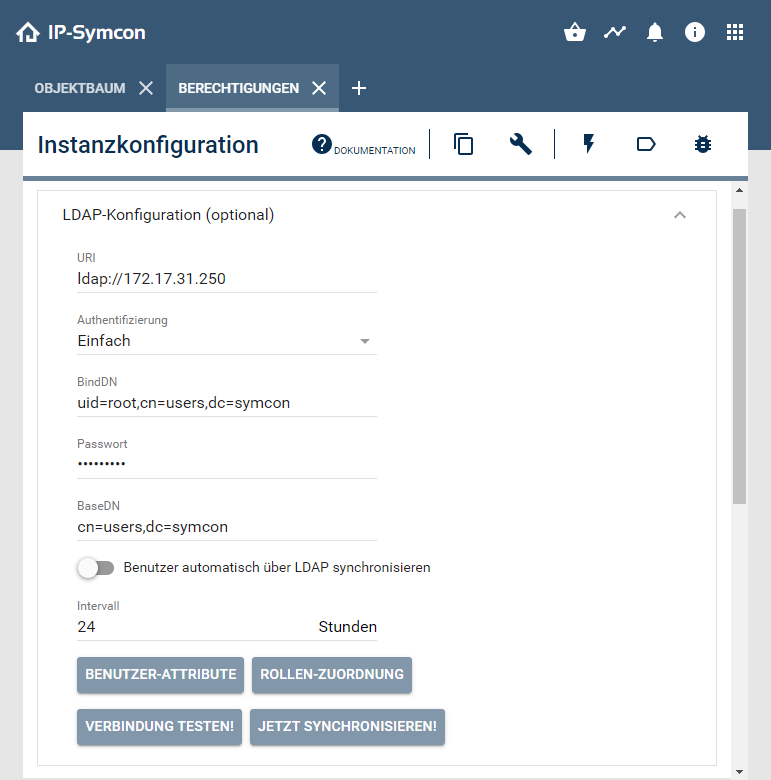Screen dimensions: 771x780
Task: Add a new tab with plus
Action: pos(359,88)
